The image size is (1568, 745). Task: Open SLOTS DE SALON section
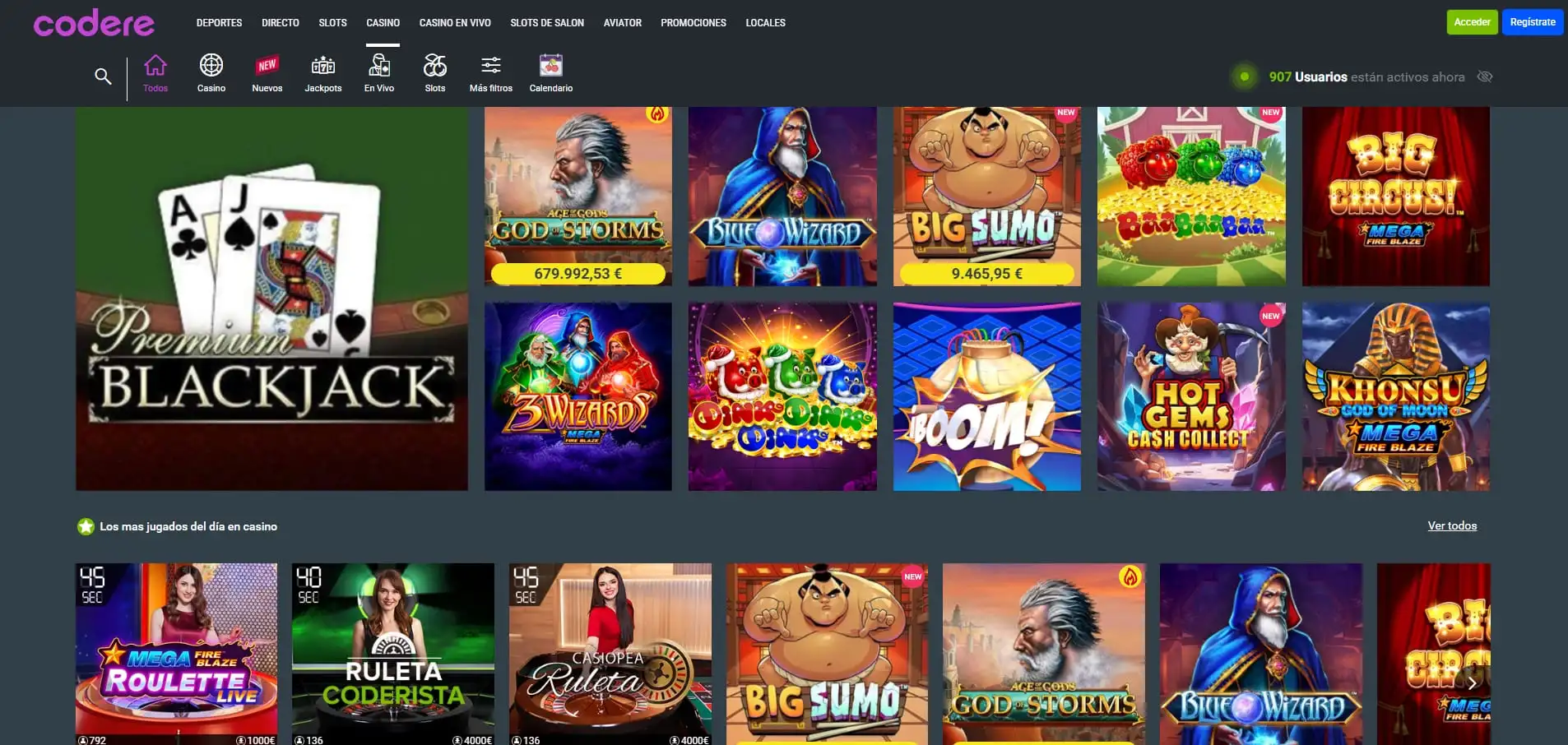[547, 23]
